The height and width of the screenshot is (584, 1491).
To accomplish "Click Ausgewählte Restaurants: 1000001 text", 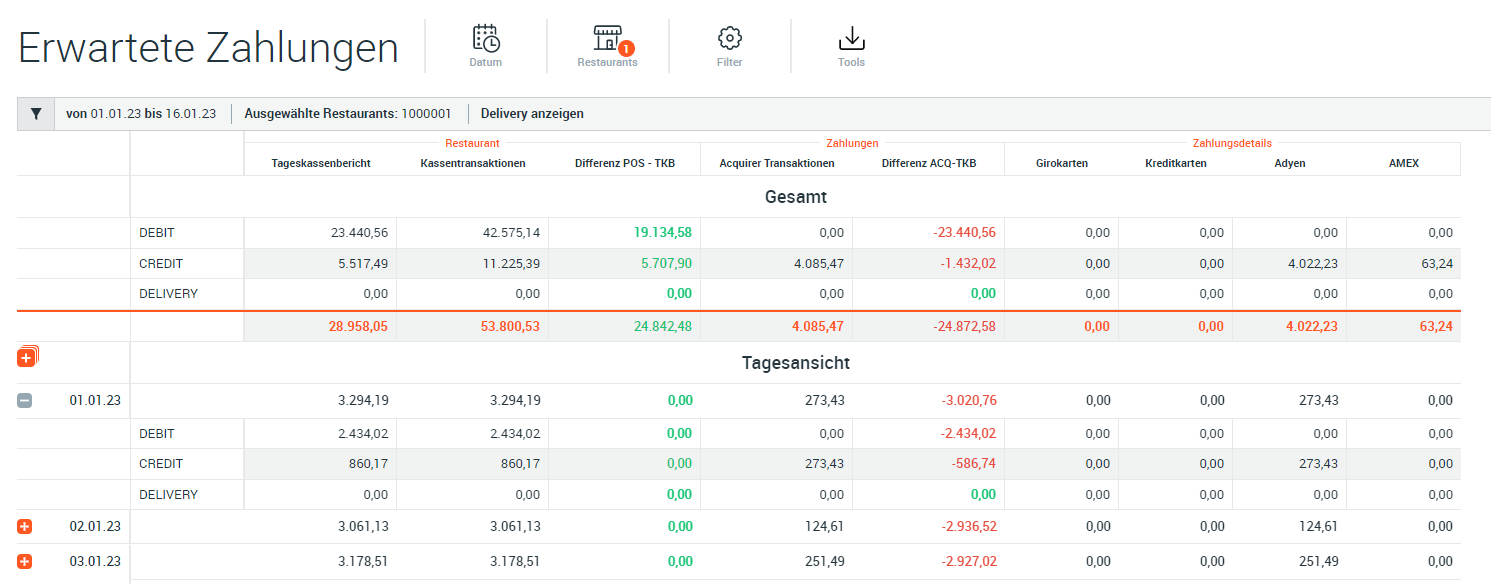I will (x=348, y=114).
